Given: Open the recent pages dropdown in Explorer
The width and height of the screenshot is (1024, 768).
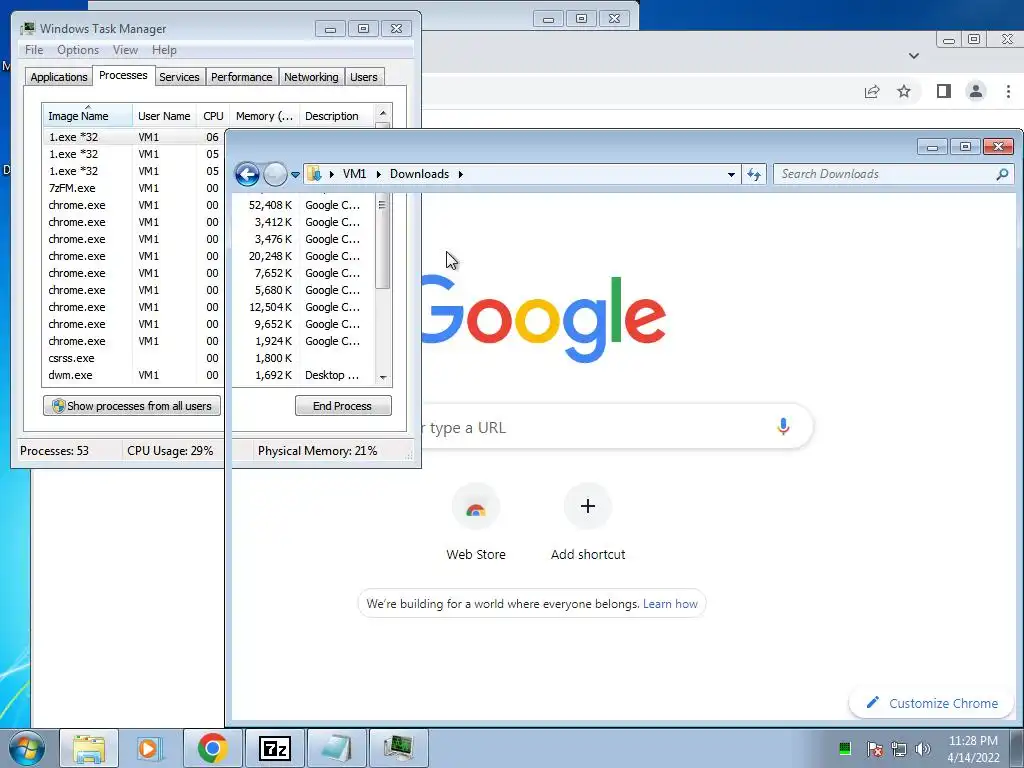Looking at the screenshot, I should pos(295,175).
